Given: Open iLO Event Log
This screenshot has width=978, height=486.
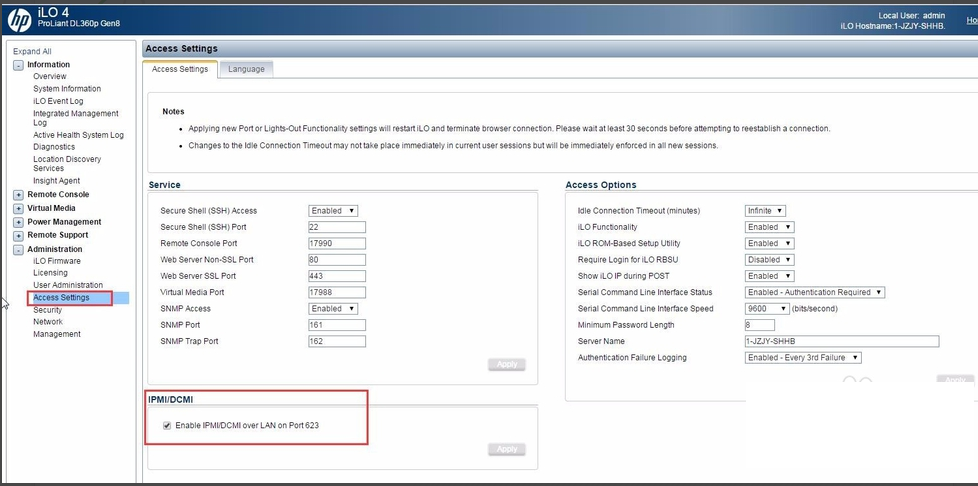Looking at the screenshot, I should [58, 101].
